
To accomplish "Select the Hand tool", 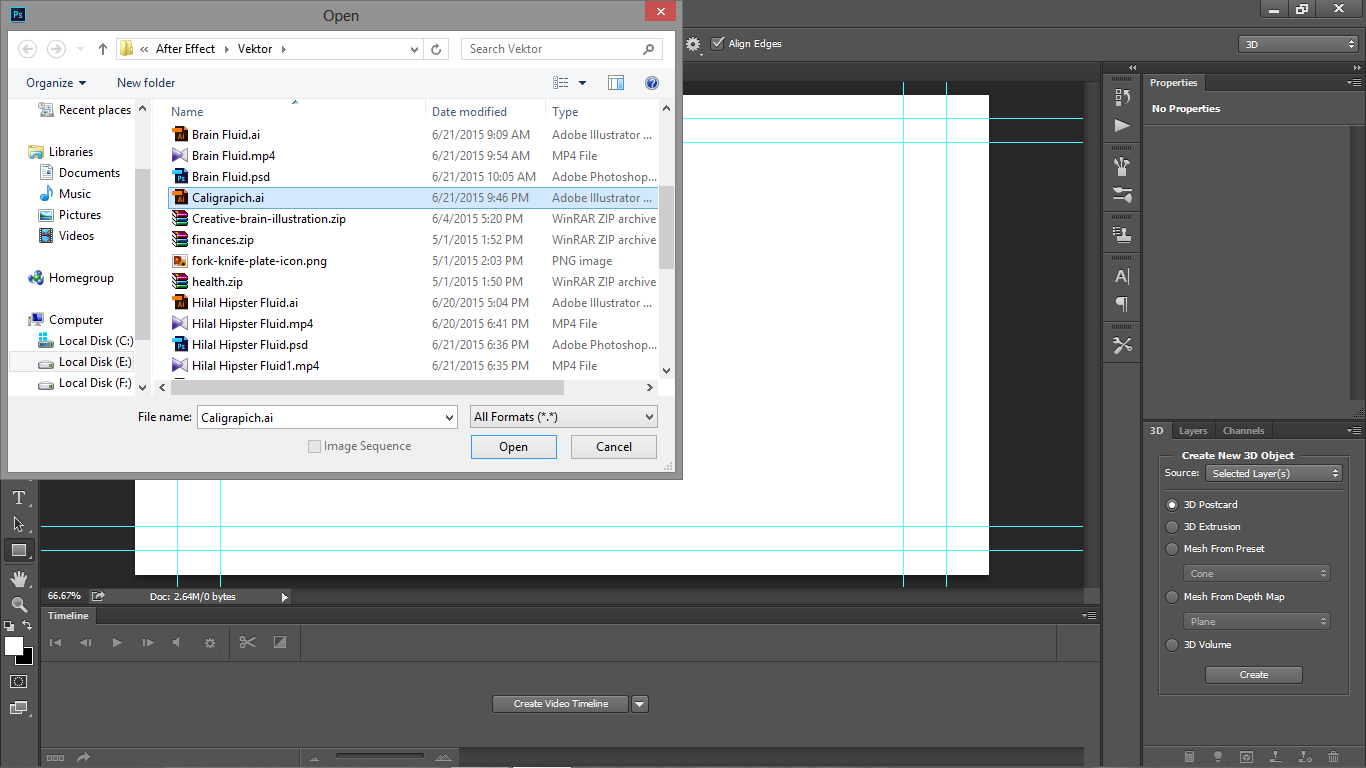I will point(19,578).
